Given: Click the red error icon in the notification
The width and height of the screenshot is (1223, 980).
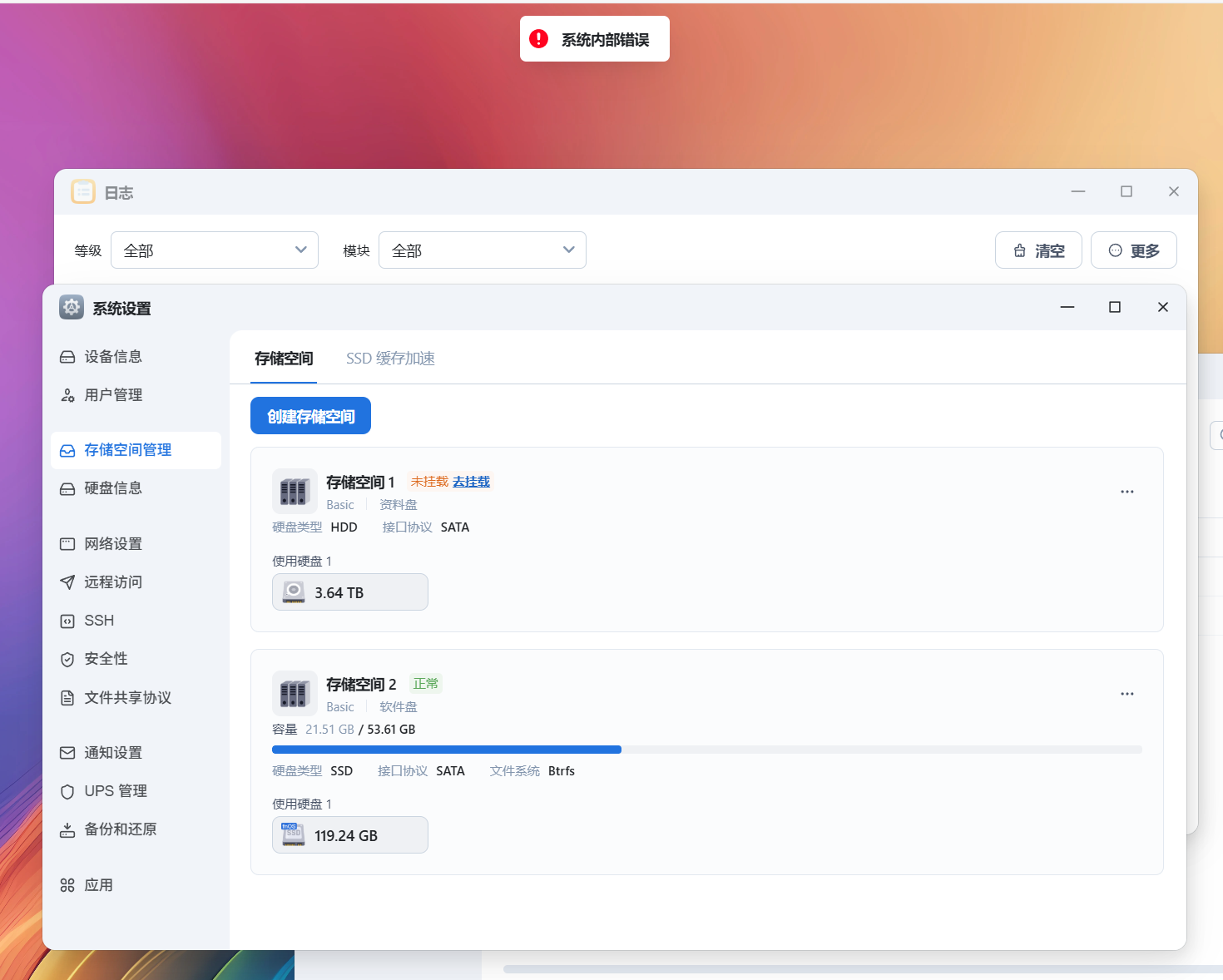Looking at the screenshot, I should point(539,39).
